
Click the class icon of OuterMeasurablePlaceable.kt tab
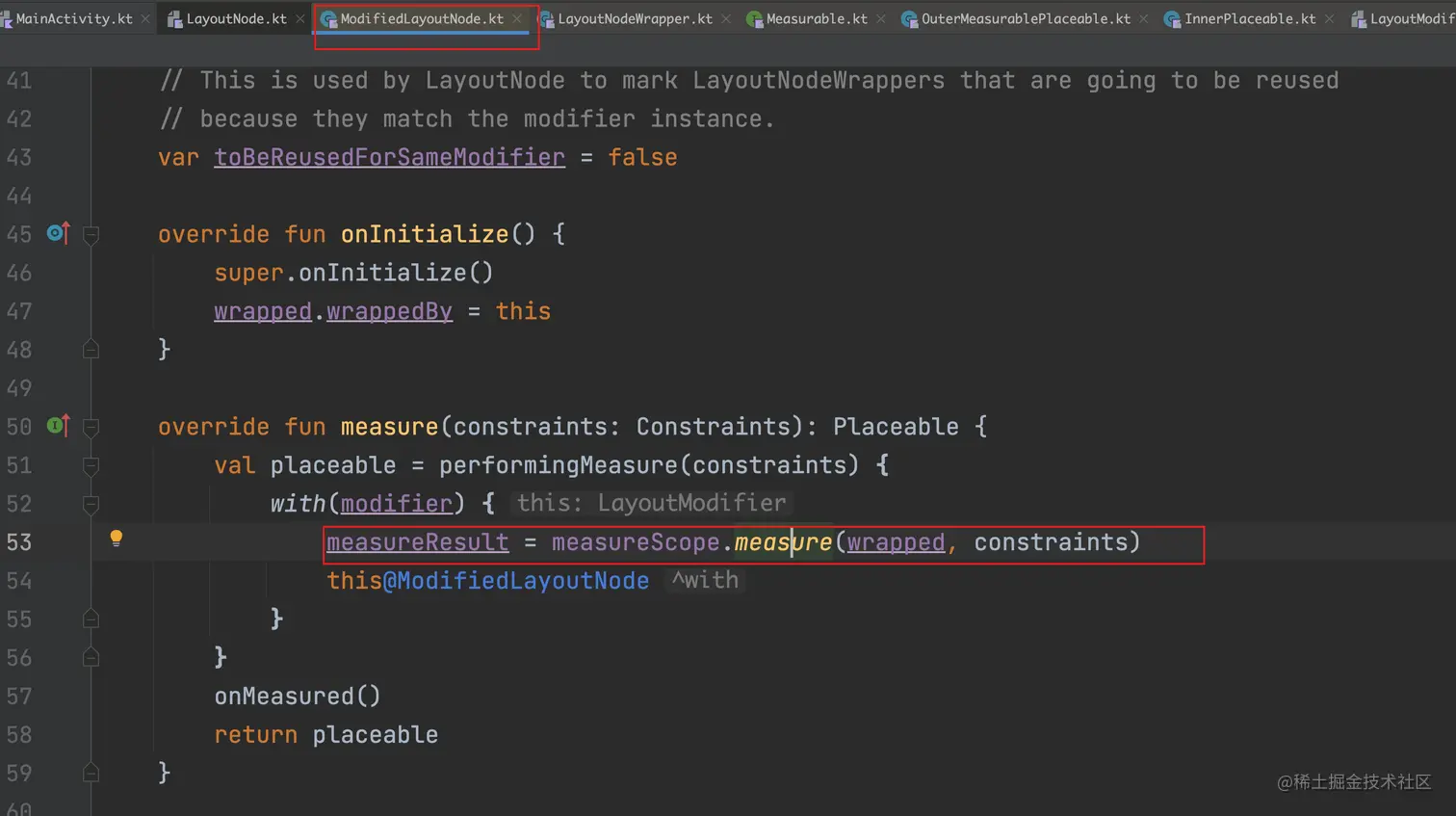pos(909,18)
